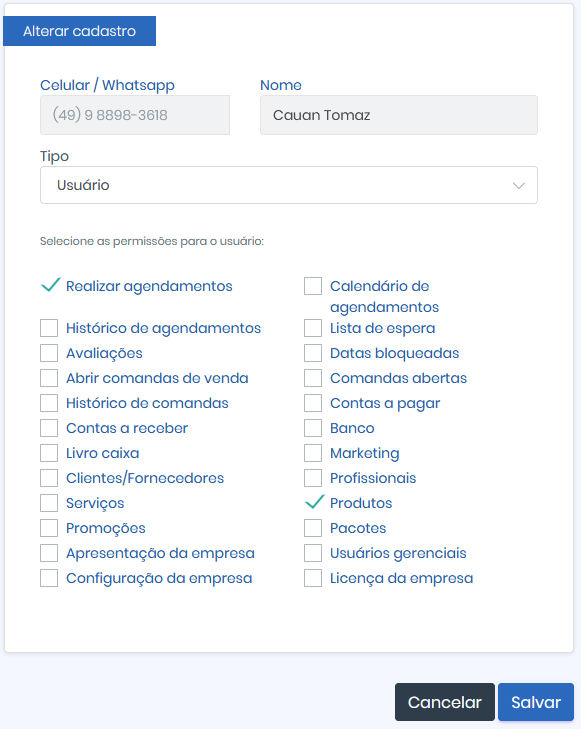Tick the Banco checkbox
The height and width of the screenshot is (729, 581).
313,428
